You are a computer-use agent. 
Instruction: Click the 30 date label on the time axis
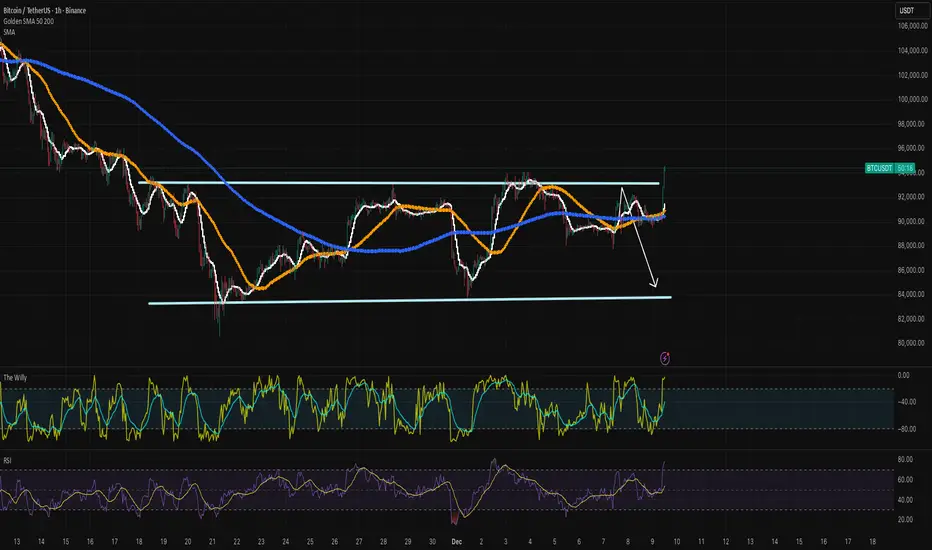(x=432, y=542)
